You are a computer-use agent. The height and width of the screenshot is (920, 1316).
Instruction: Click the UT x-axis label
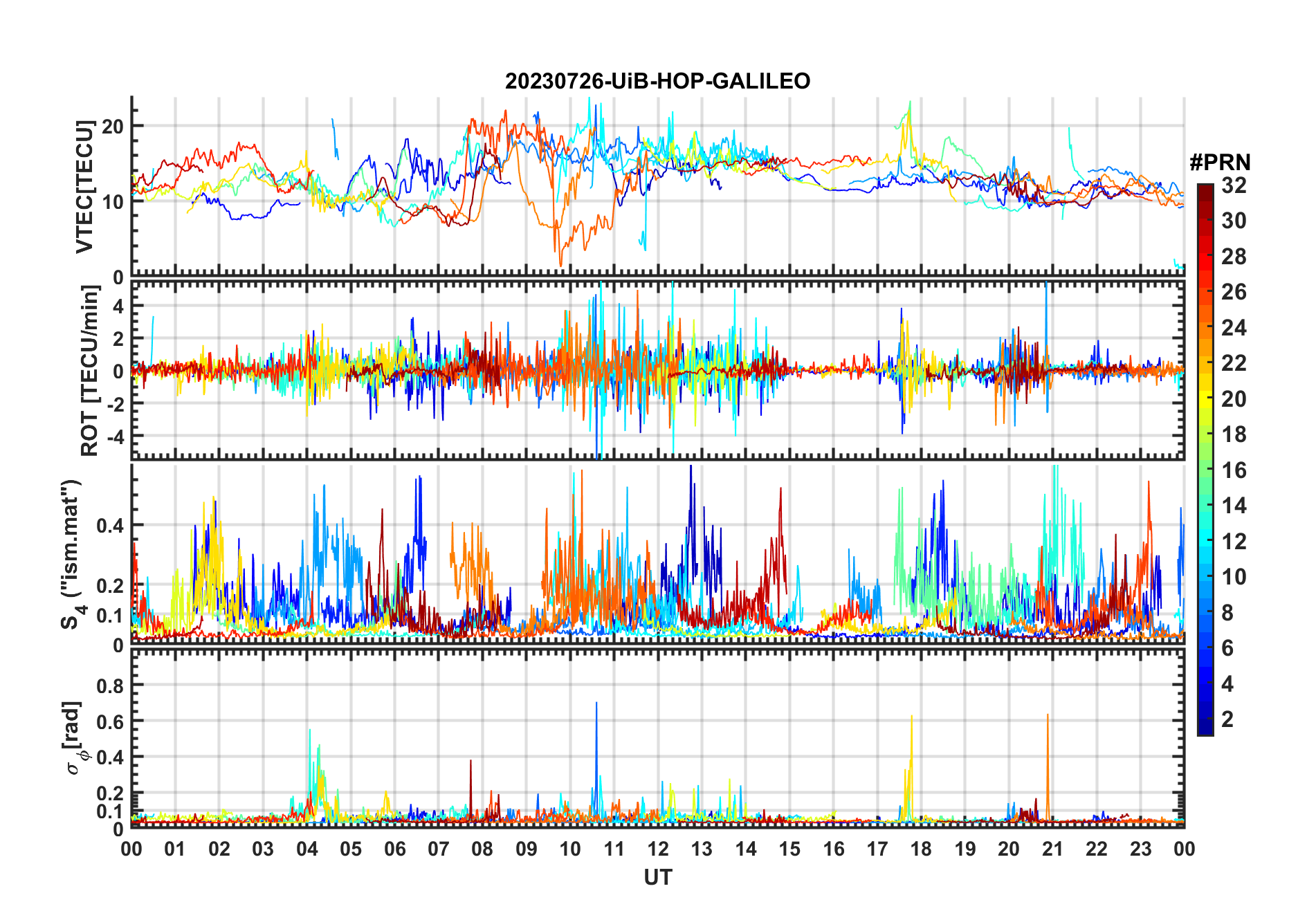tap(657, 878)
